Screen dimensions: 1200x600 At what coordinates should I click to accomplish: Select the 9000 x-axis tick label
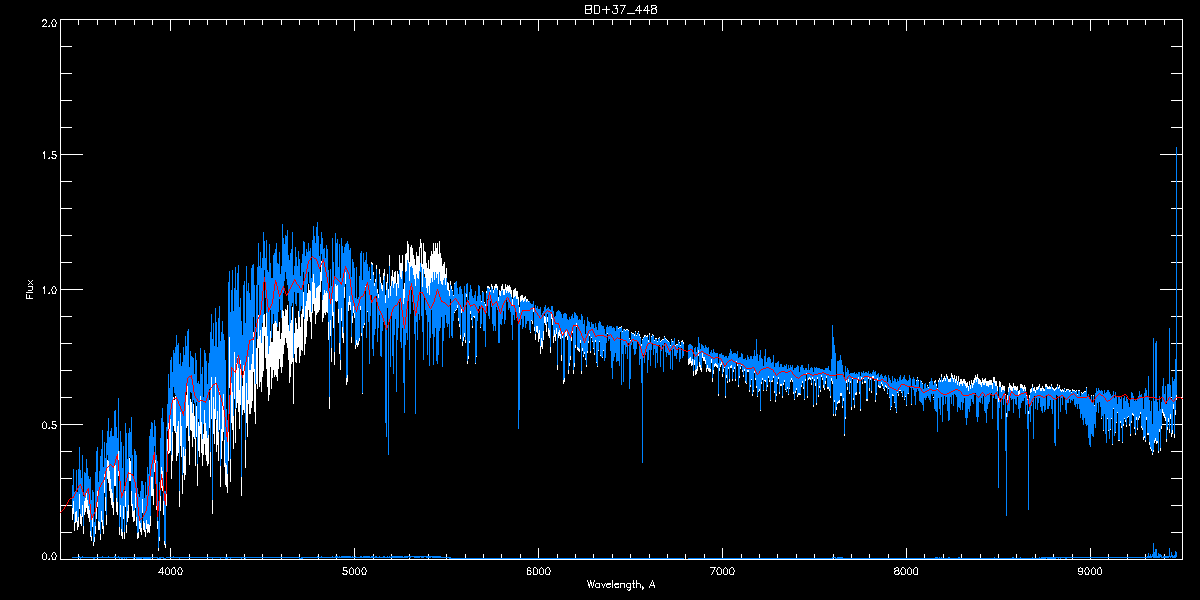pos(1090,572)
